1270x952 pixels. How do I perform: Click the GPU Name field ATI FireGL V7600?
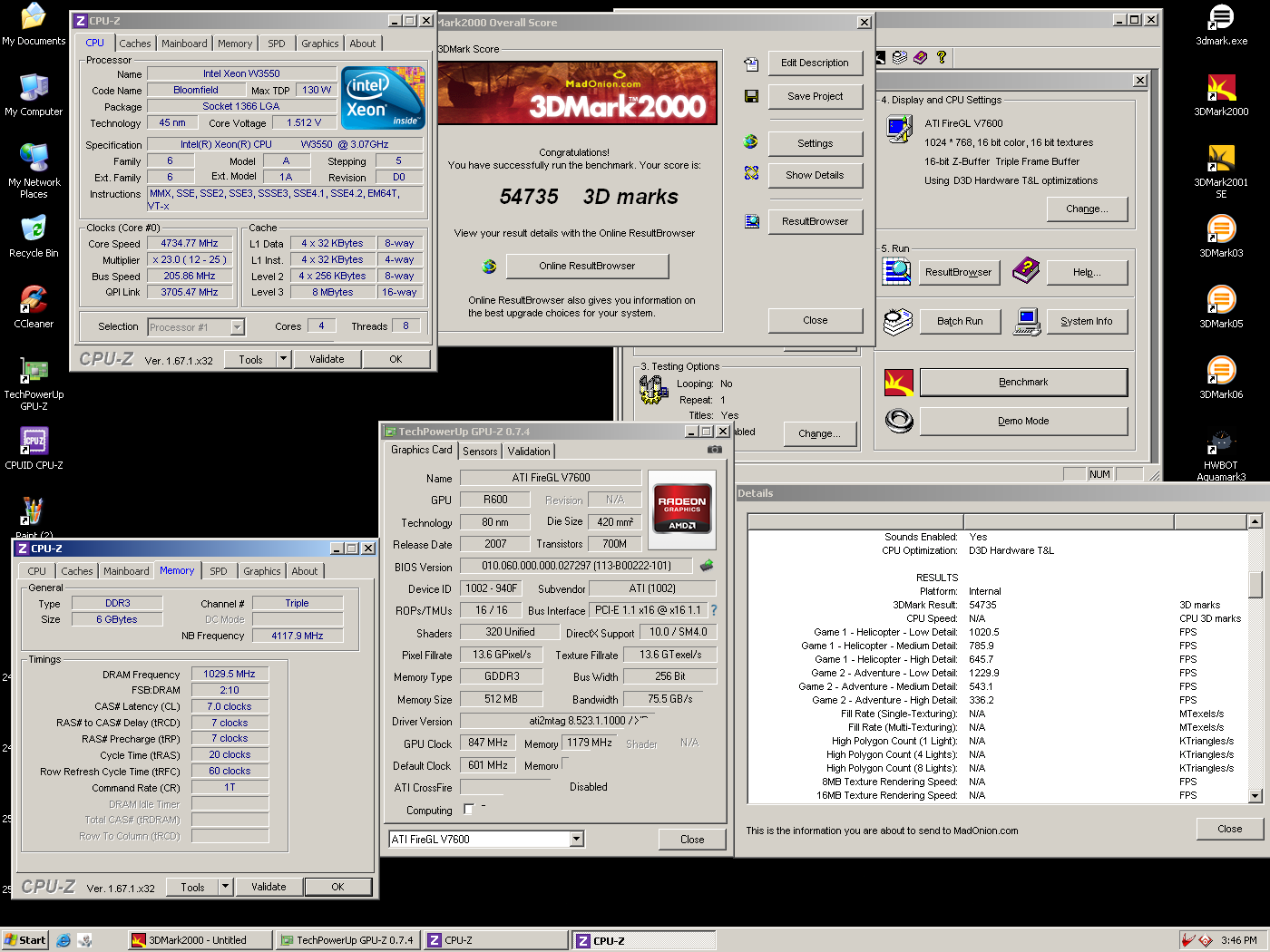coord(551,478)
